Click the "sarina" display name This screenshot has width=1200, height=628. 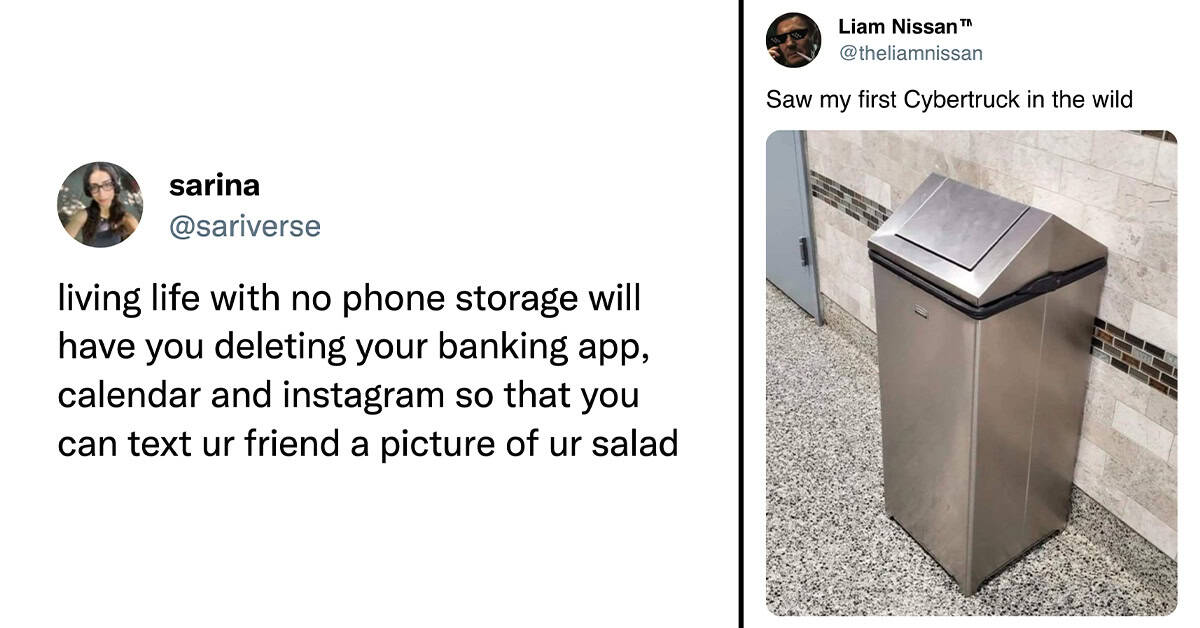pyautogui.click(x=215, y=185)
